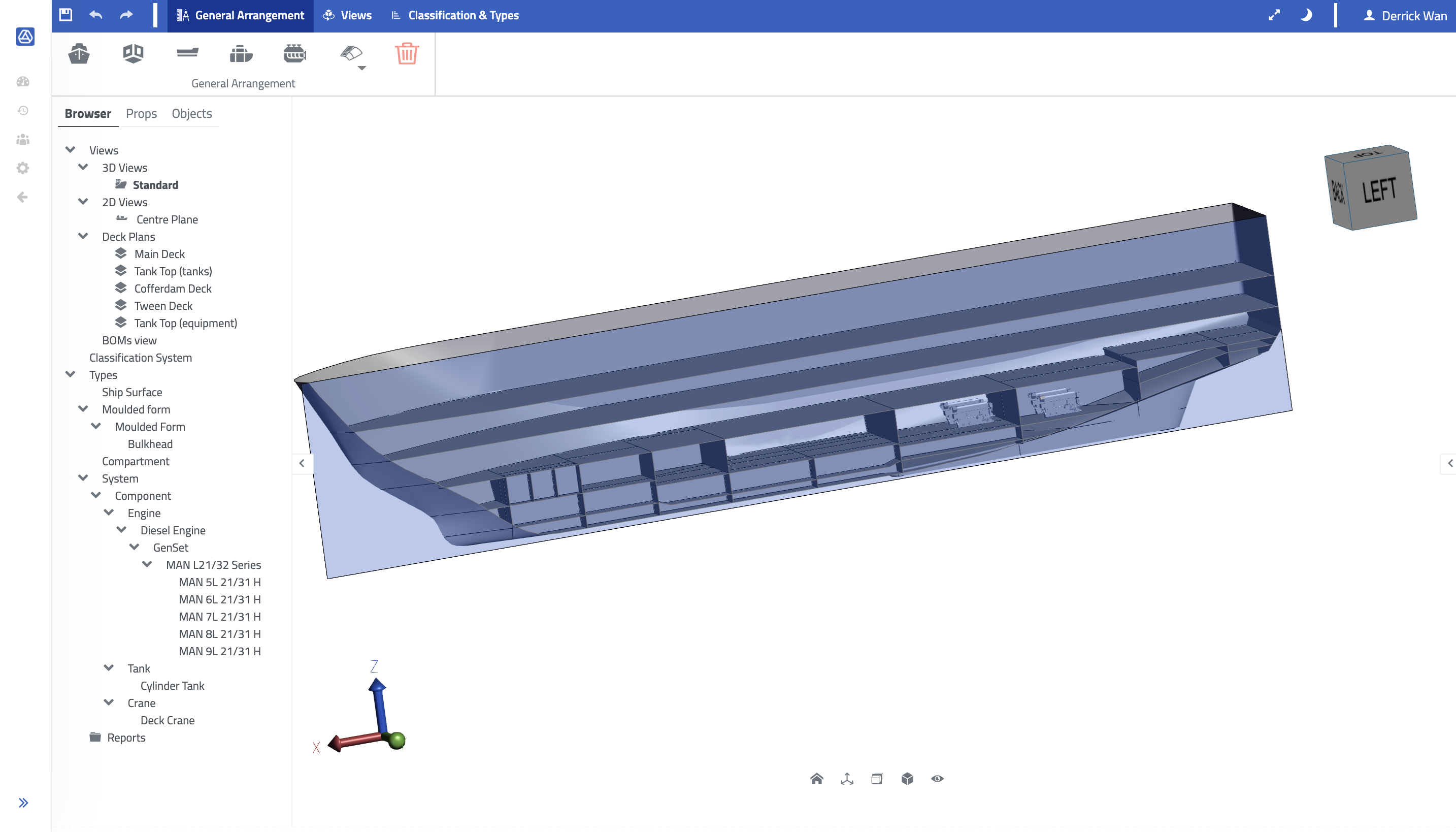The height and width of the screenshot is (832, 1456).
Task: Collapse the Deck Plans tree node
Action: coord(83,236)
